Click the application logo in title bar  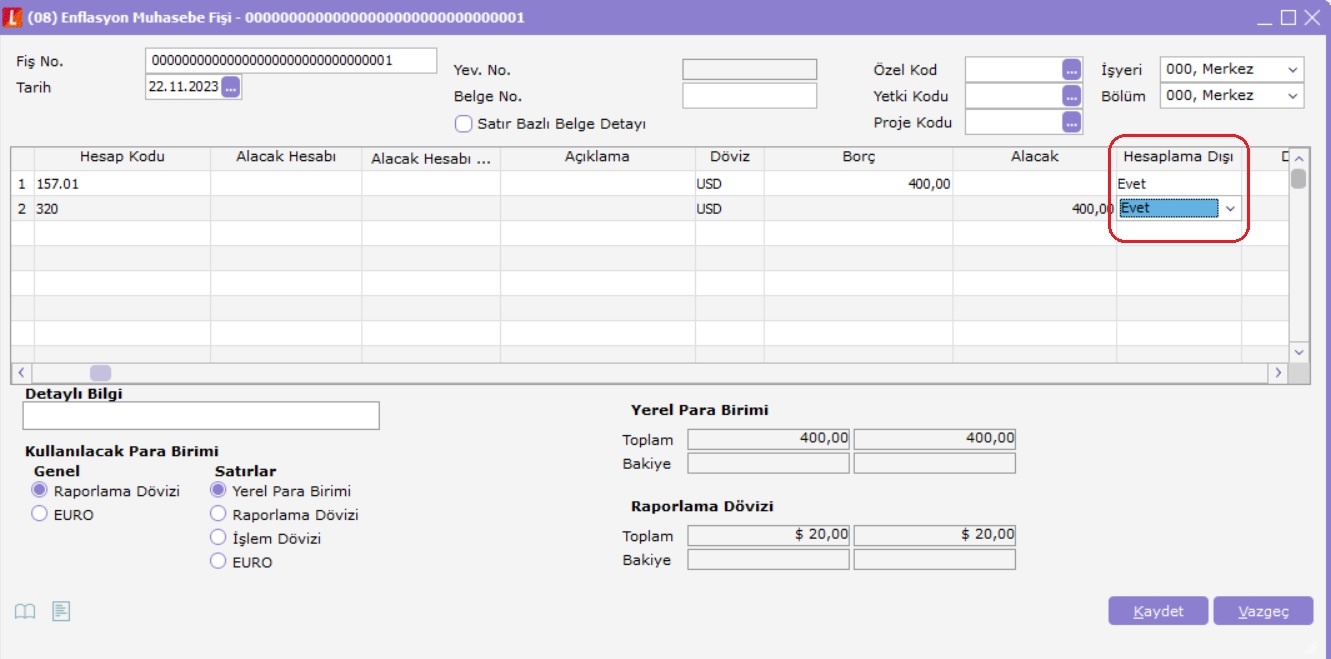point(13,18)
